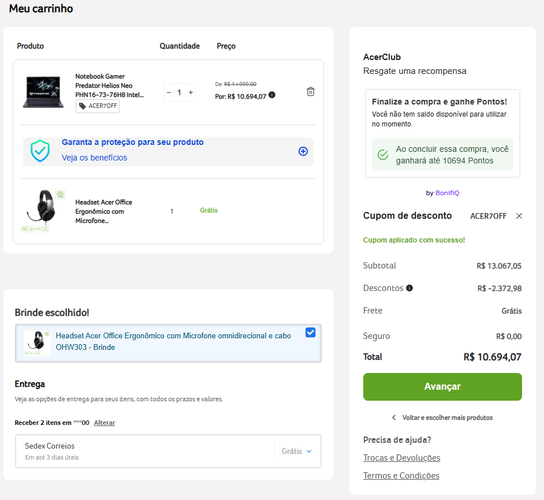Click the shield protection icon
The image size is (544, 500).
coord(40,151)
